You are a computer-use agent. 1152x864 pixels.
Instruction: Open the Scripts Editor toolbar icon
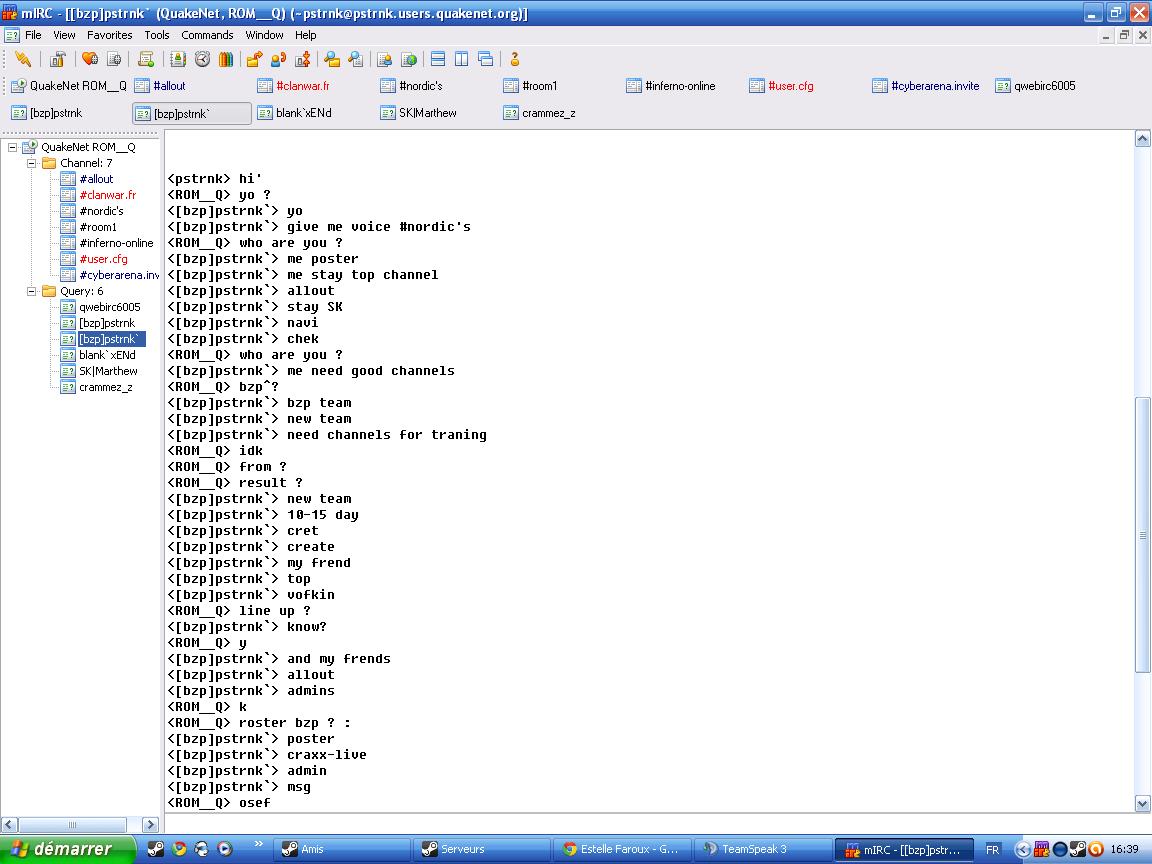(146, 59)
